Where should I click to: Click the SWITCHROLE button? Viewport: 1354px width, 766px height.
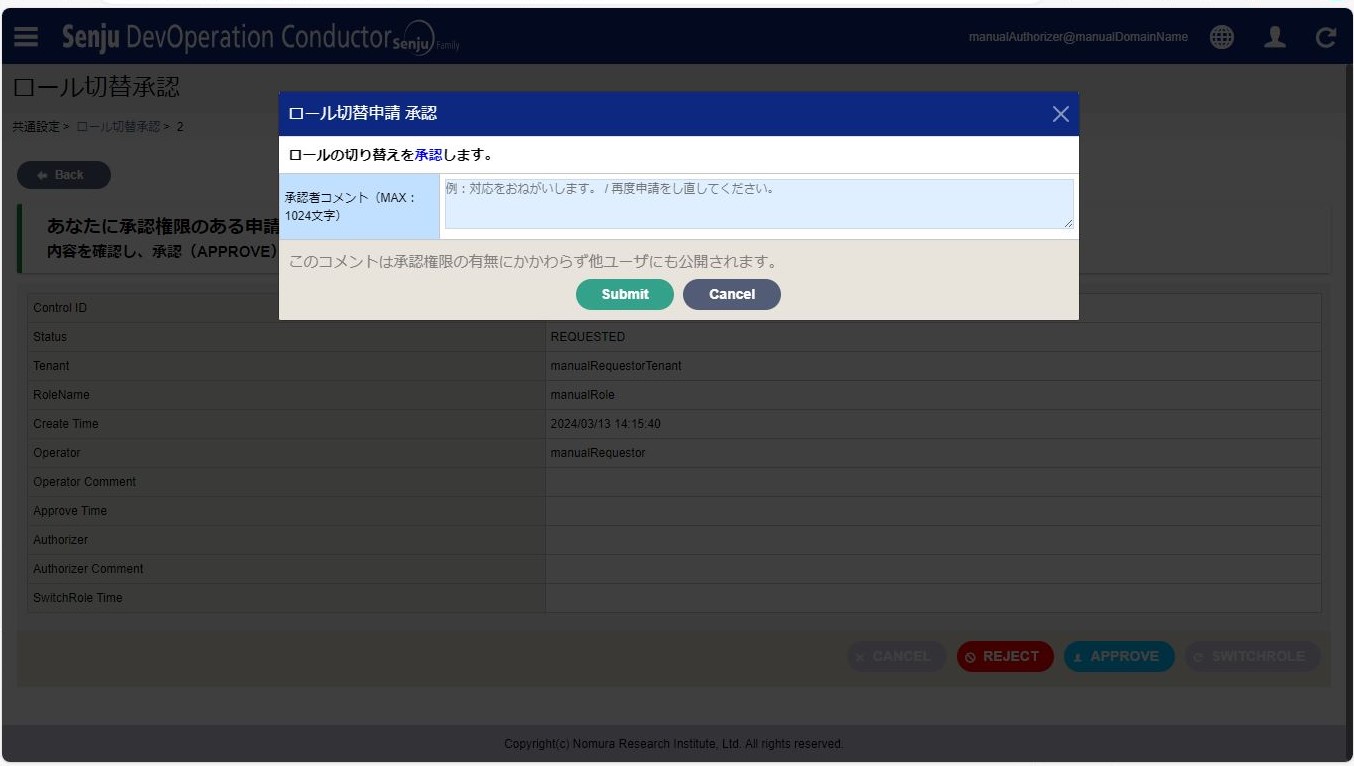pos(1252,656)
